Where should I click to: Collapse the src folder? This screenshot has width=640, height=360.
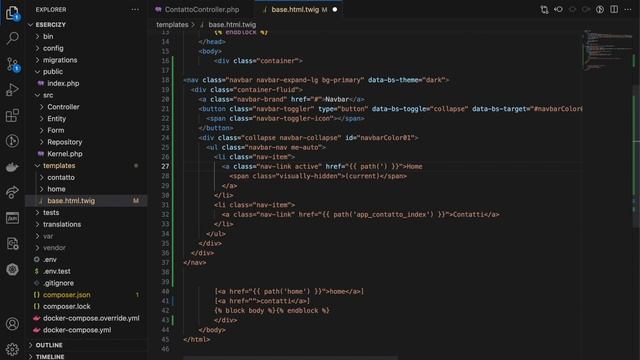pyautogui.click(x=48, y=95)
